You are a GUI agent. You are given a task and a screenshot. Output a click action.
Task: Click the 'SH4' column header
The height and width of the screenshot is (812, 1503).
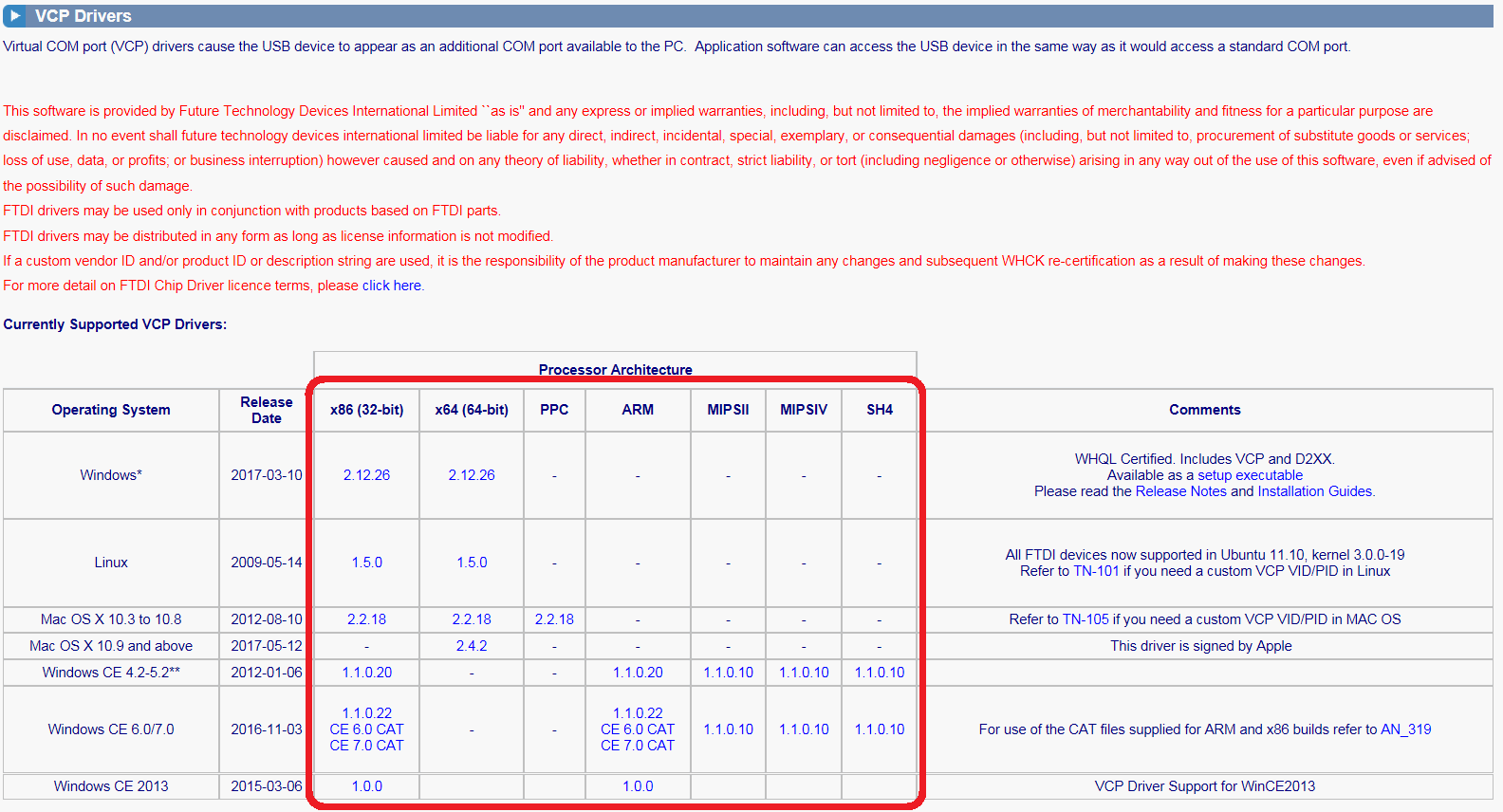coord(880,410)
